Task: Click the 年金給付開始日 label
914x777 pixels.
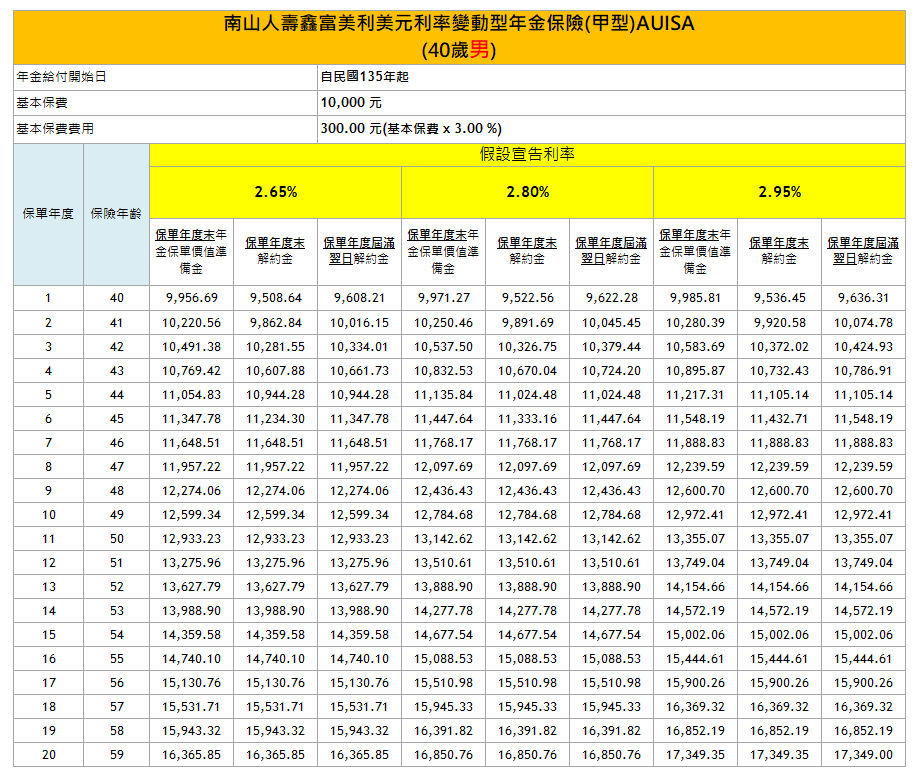Action: pyautogui.click(x=61, y=77)
